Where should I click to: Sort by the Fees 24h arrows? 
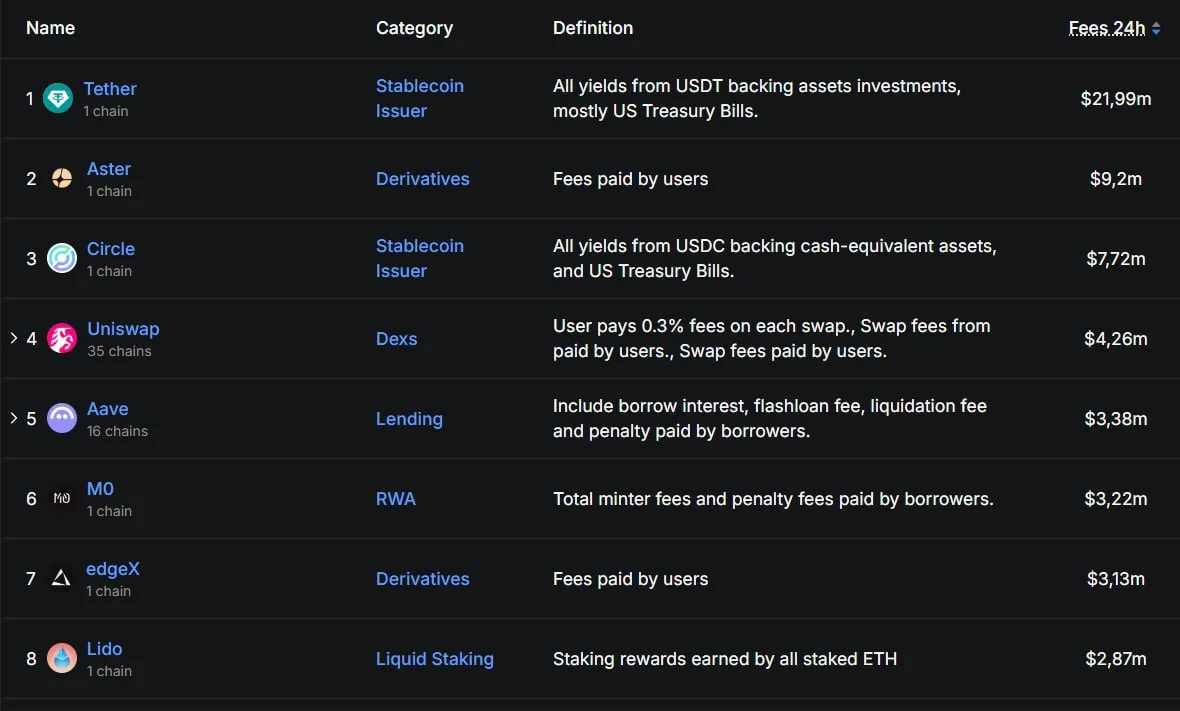[1156, 29]
